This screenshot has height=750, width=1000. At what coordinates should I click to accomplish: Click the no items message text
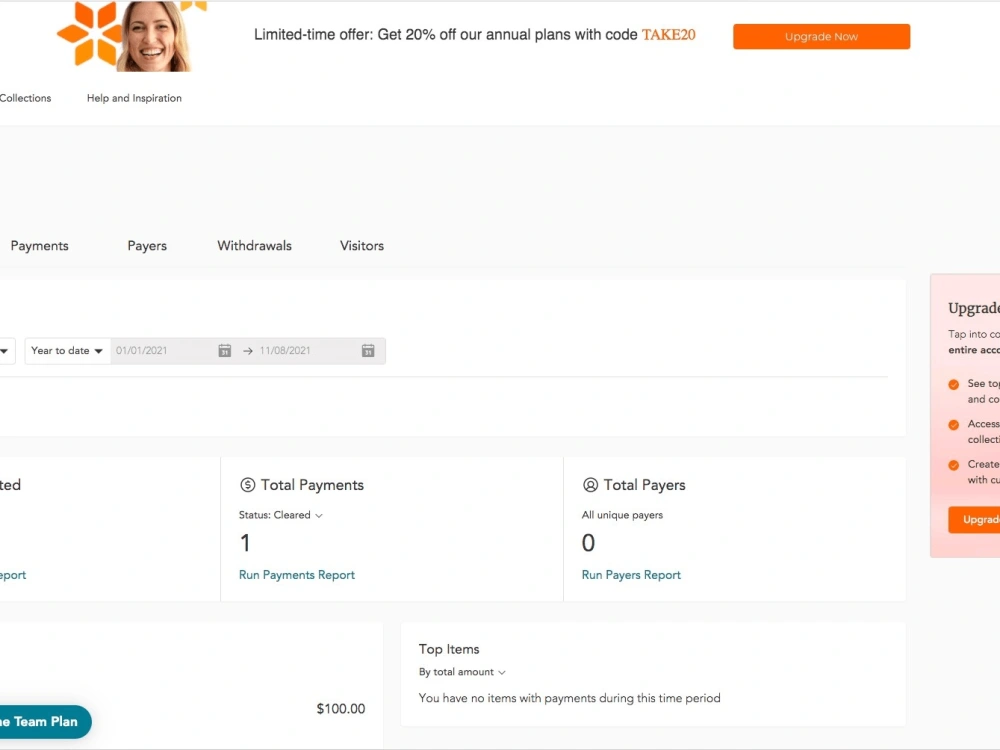click(570, 698)
